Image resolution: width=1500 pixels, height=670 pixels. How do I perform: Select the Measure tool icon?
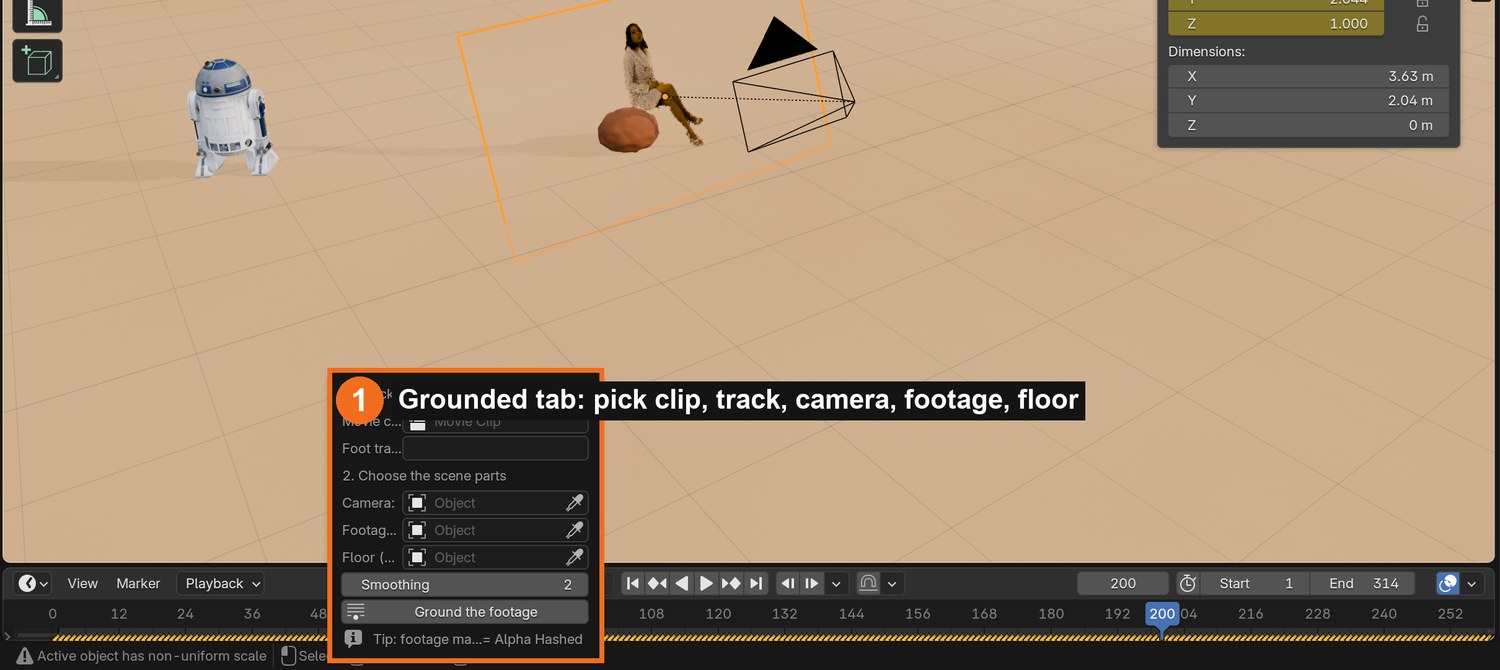point(37,13)
